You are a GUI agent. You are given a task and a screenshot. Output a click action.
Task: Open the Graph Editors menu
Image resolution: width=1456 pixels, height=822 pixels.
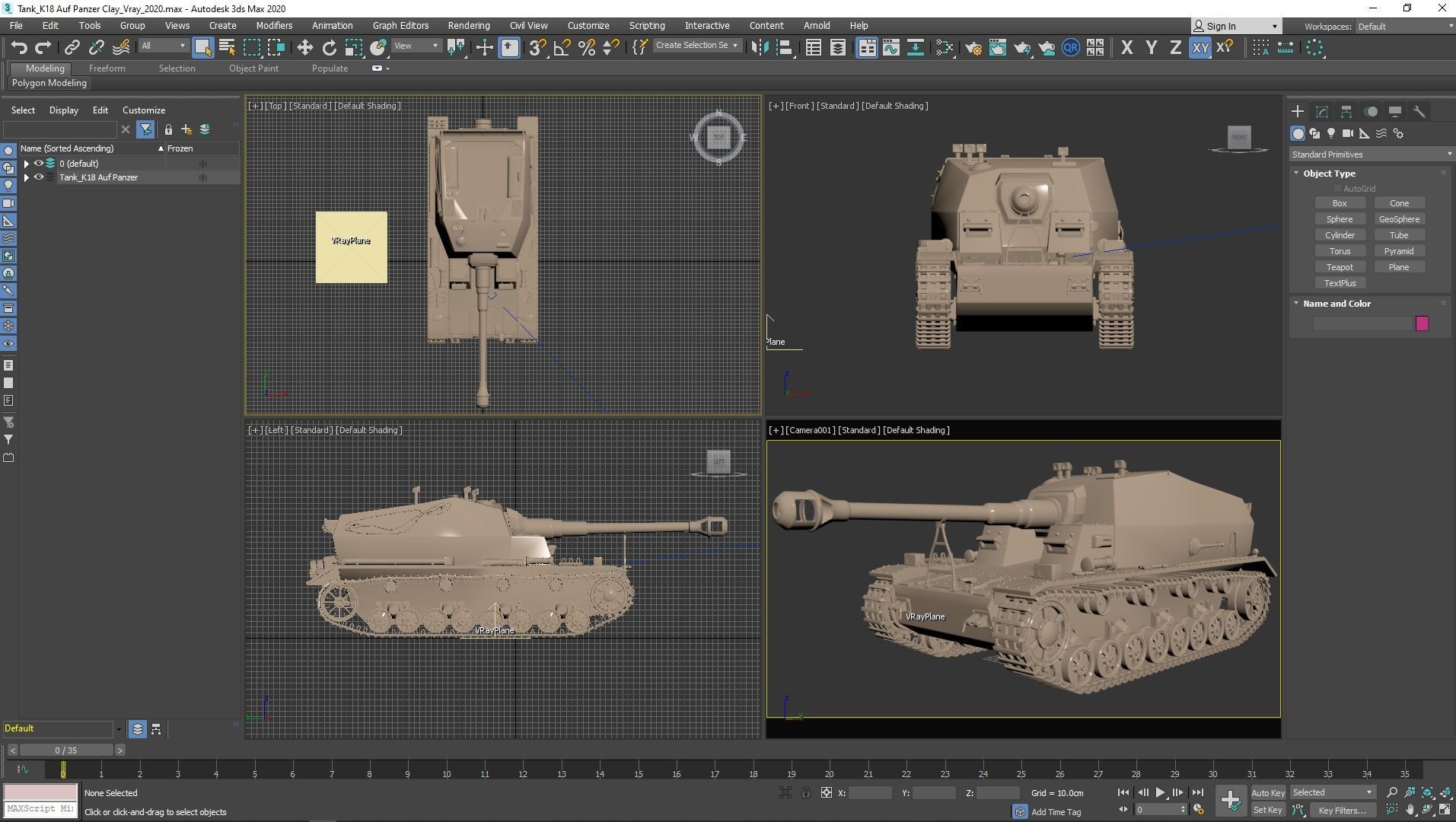[x=400, y=26]
